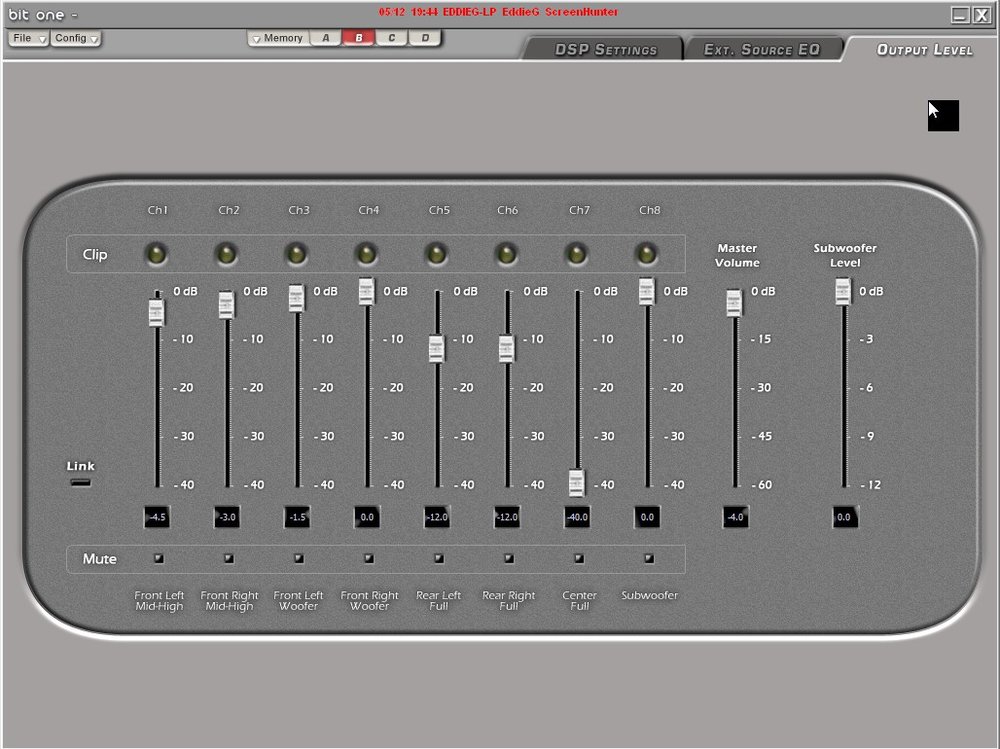The image size is (1000, 749).
Task: Click the Ch7 level value field
Action: [x=577, y=517]
